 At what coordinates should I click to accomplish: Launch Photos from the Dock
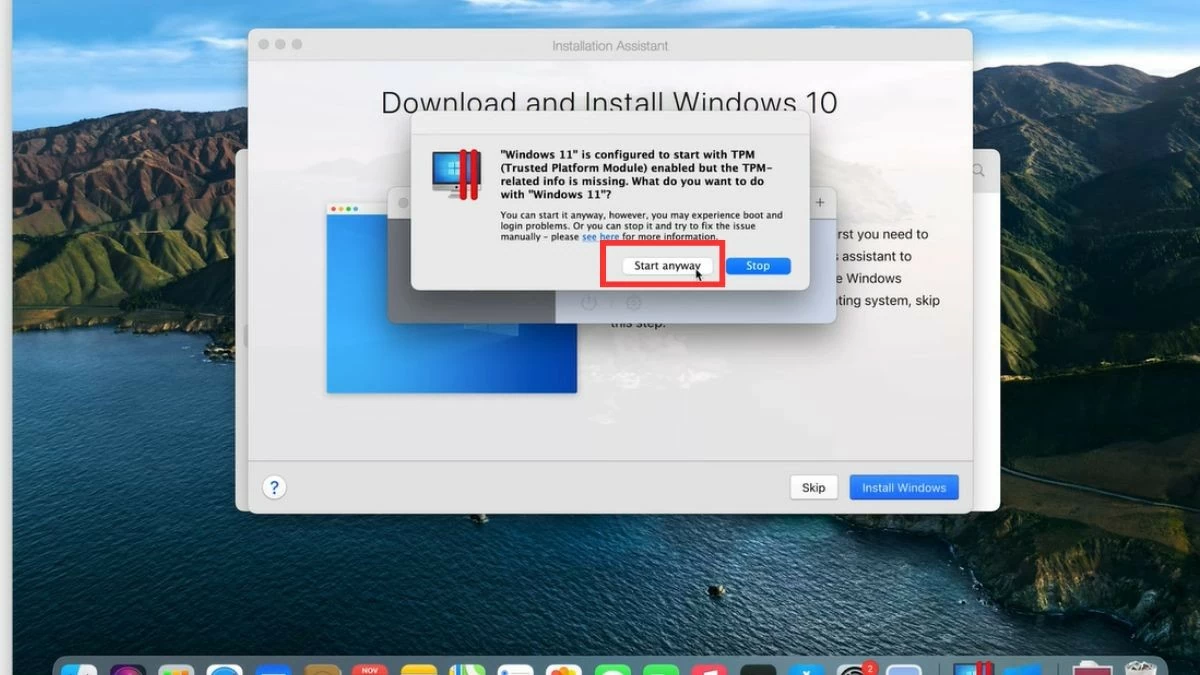[564, 669]
